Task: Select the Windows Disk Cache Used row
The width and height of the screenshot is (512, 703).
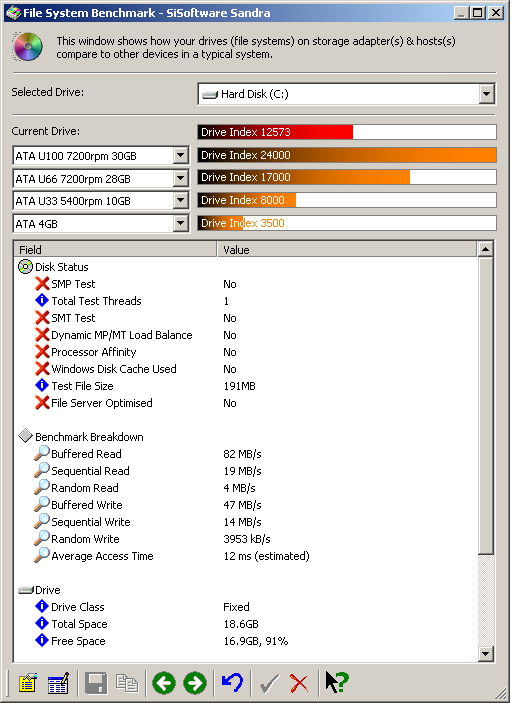Action: pyautogui.click(x=246, y=369)
